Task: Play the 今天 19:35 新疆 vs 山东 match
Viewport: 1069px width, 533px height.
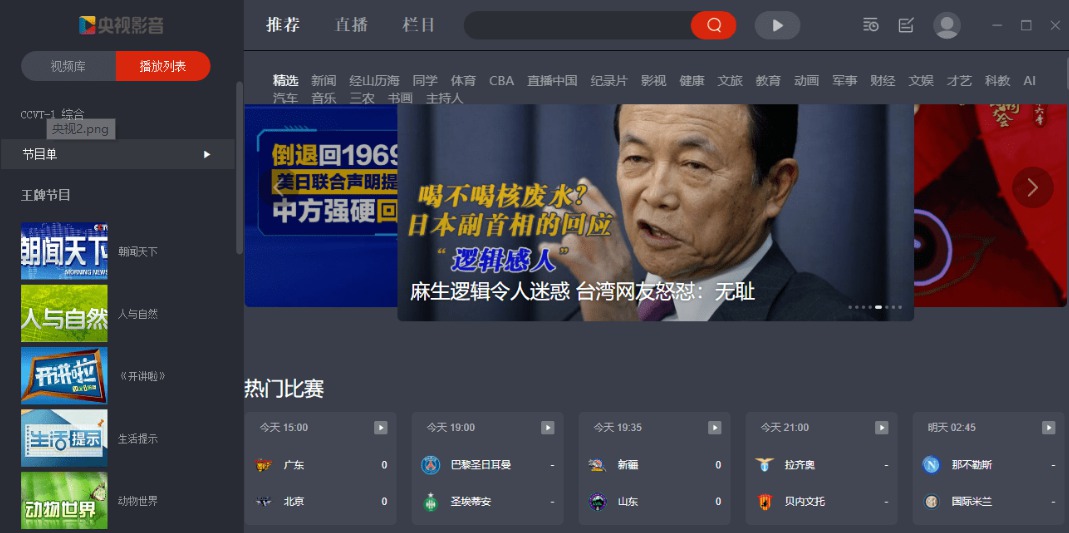Action: pyautogui.click(x=714, y=427)
